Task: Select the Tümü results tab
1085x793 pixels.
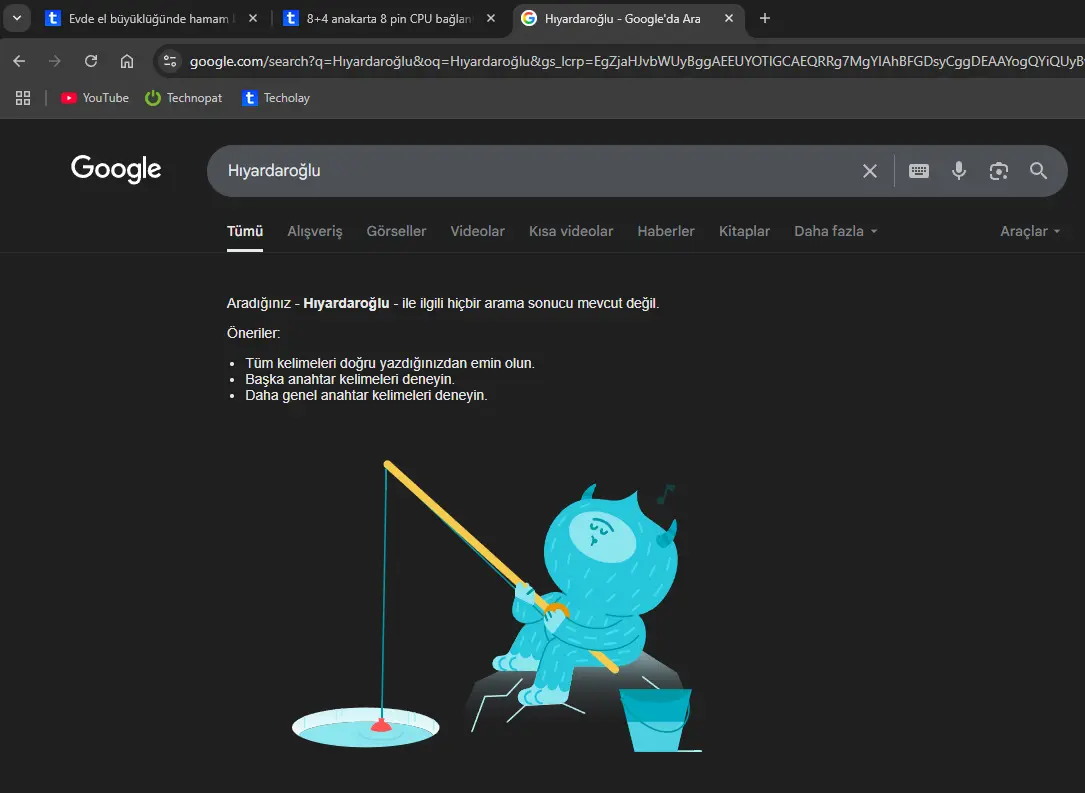Action: tap(245, 232)
